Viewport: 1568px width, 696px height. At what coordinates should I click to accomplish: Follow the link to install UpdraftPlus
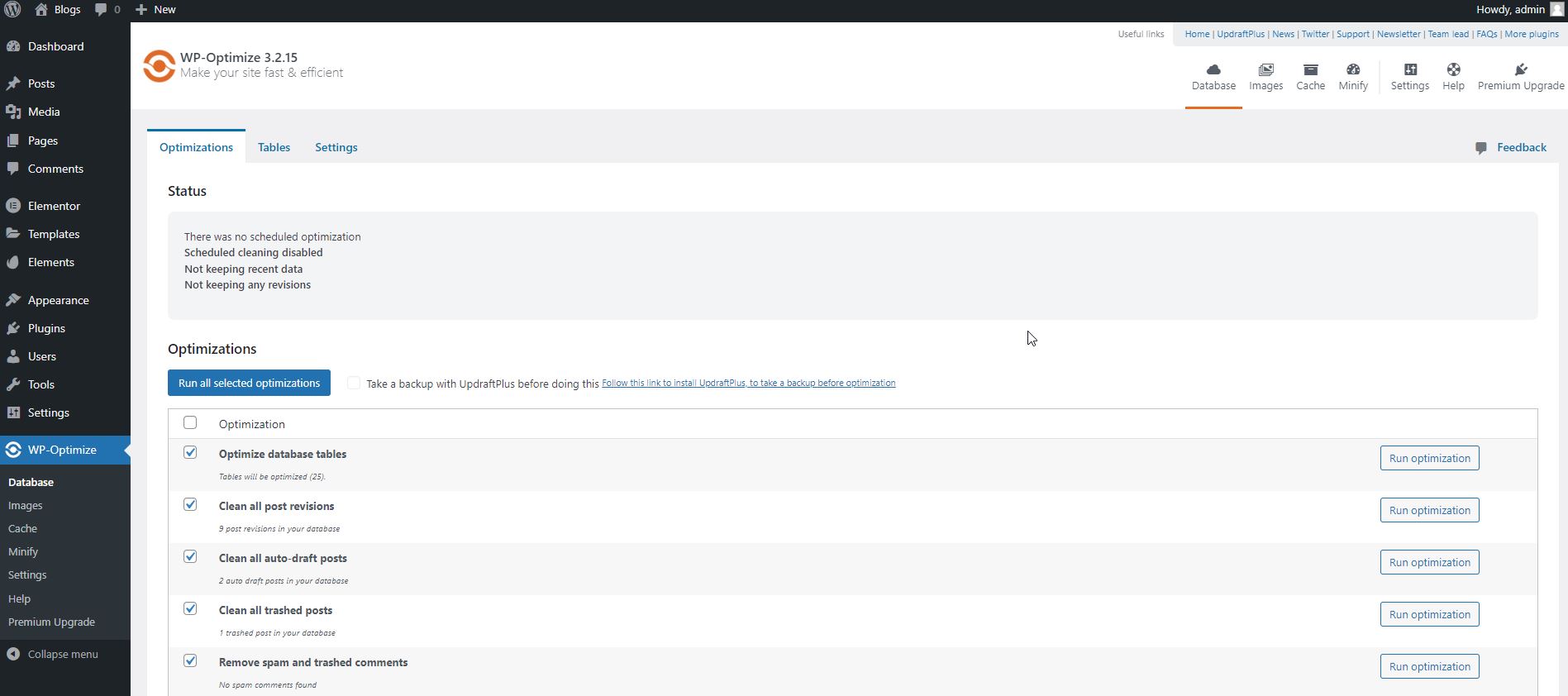point(748,383)
